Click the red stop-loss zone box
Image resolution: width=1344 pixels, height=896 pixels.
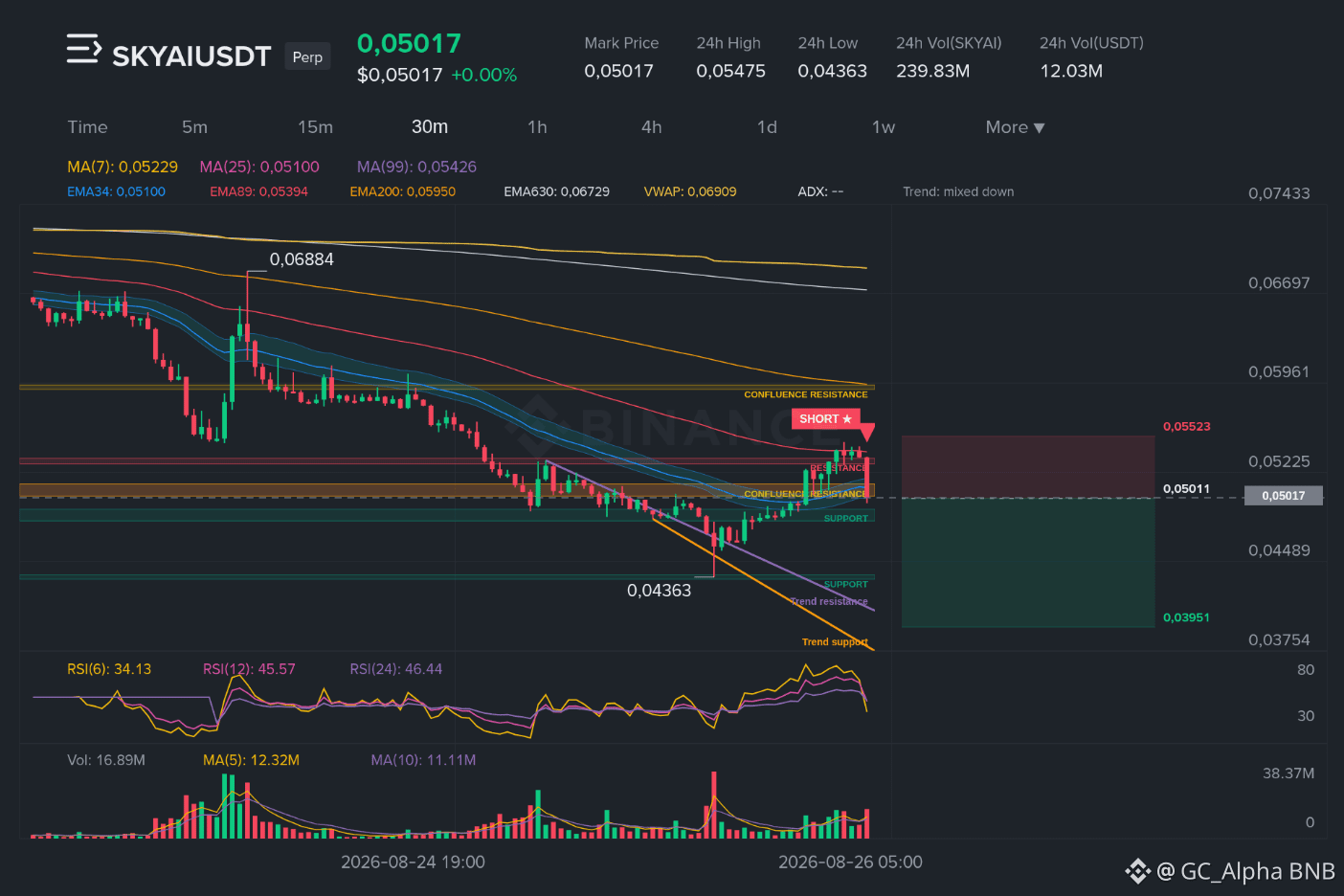tap(1028, 467)
